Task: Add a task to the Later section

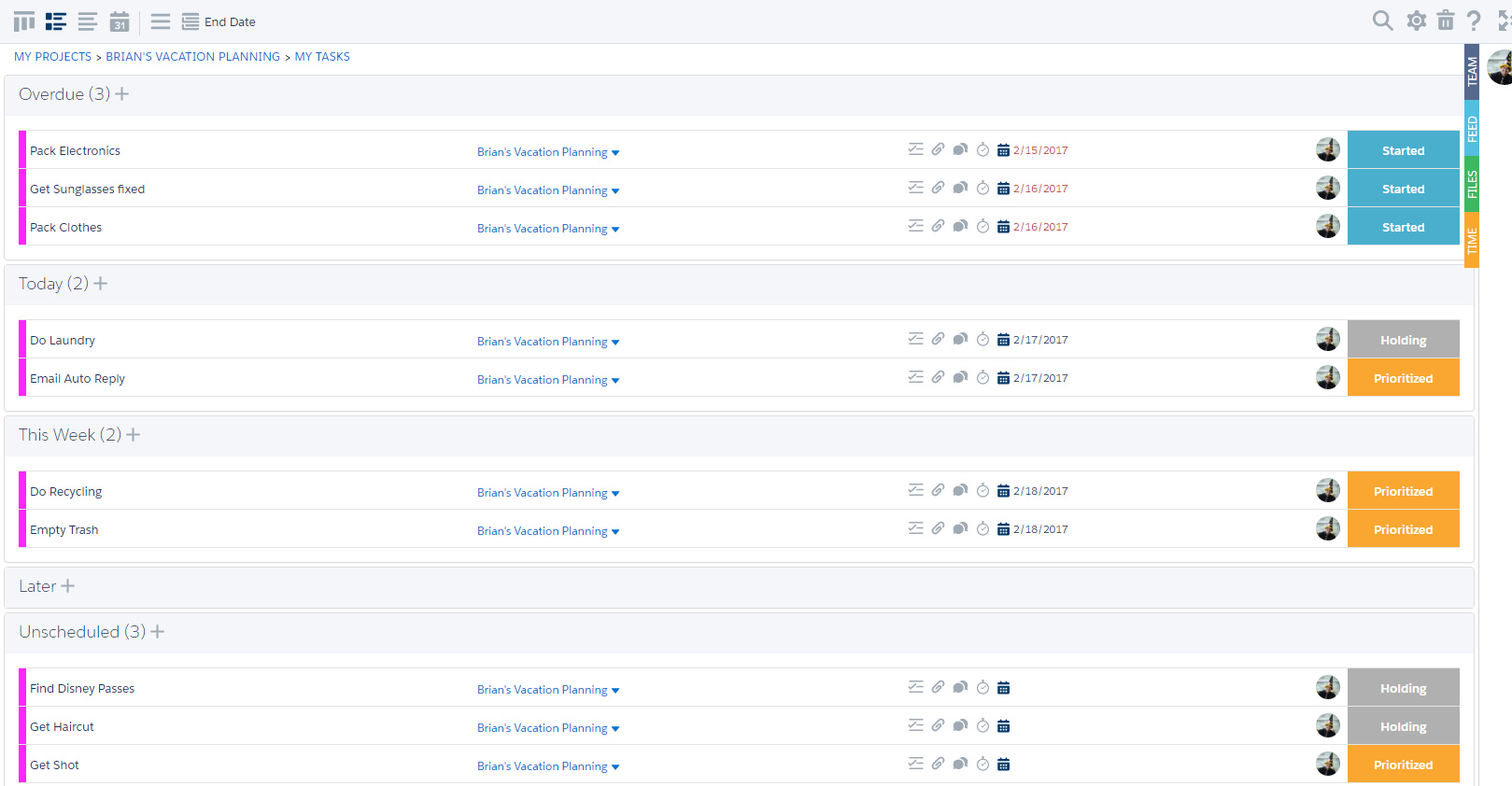Action: [x=68, y=586]
